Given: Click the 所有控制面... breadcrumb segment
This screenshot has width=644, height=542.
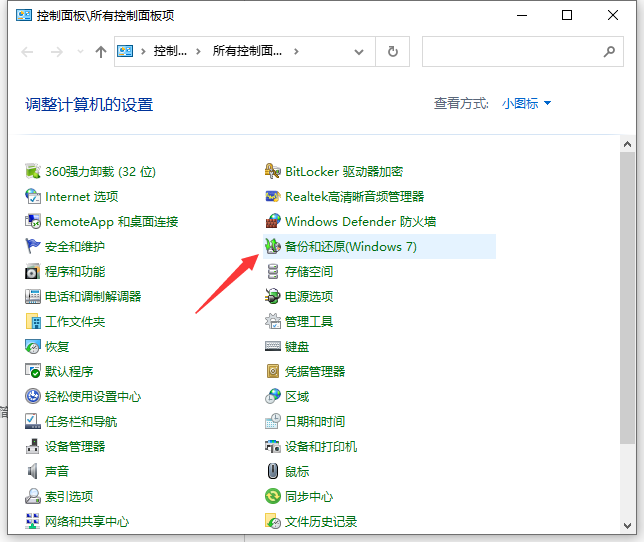Looking at the screenshot, I should (247, 52).
